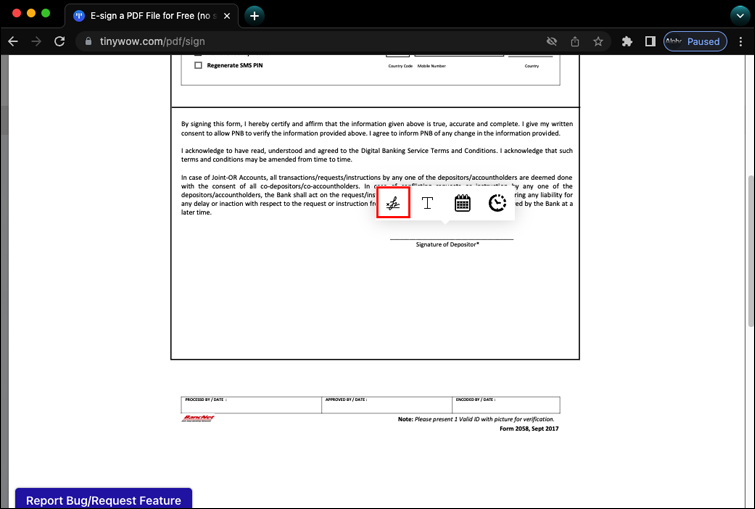
Task: Click the page vertical scrollbar
Action: click(x=750, y=250)
